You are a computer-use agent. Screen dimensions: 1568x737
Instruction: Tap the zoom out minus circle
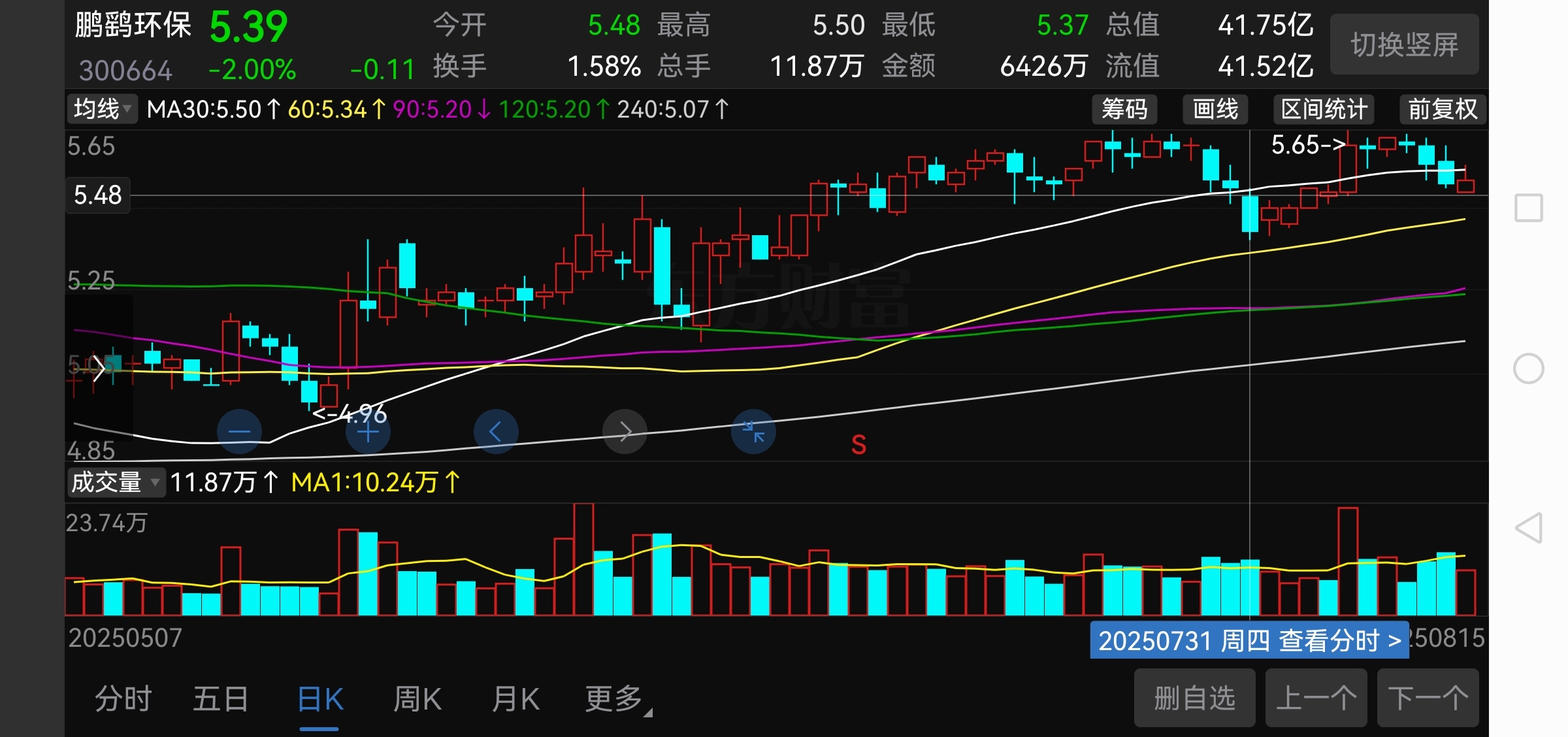click(239, 431)
